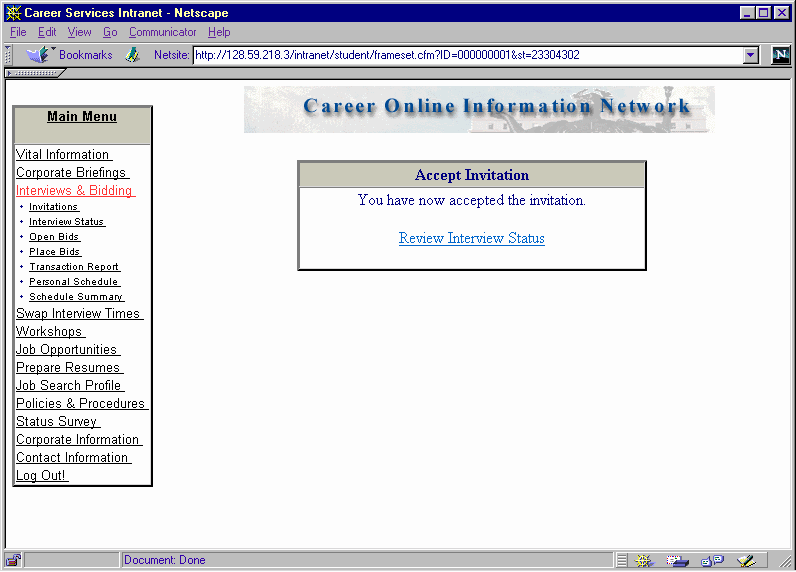Open the Mailbox icon in component bar
796x572 pixels.
[677, 560]
